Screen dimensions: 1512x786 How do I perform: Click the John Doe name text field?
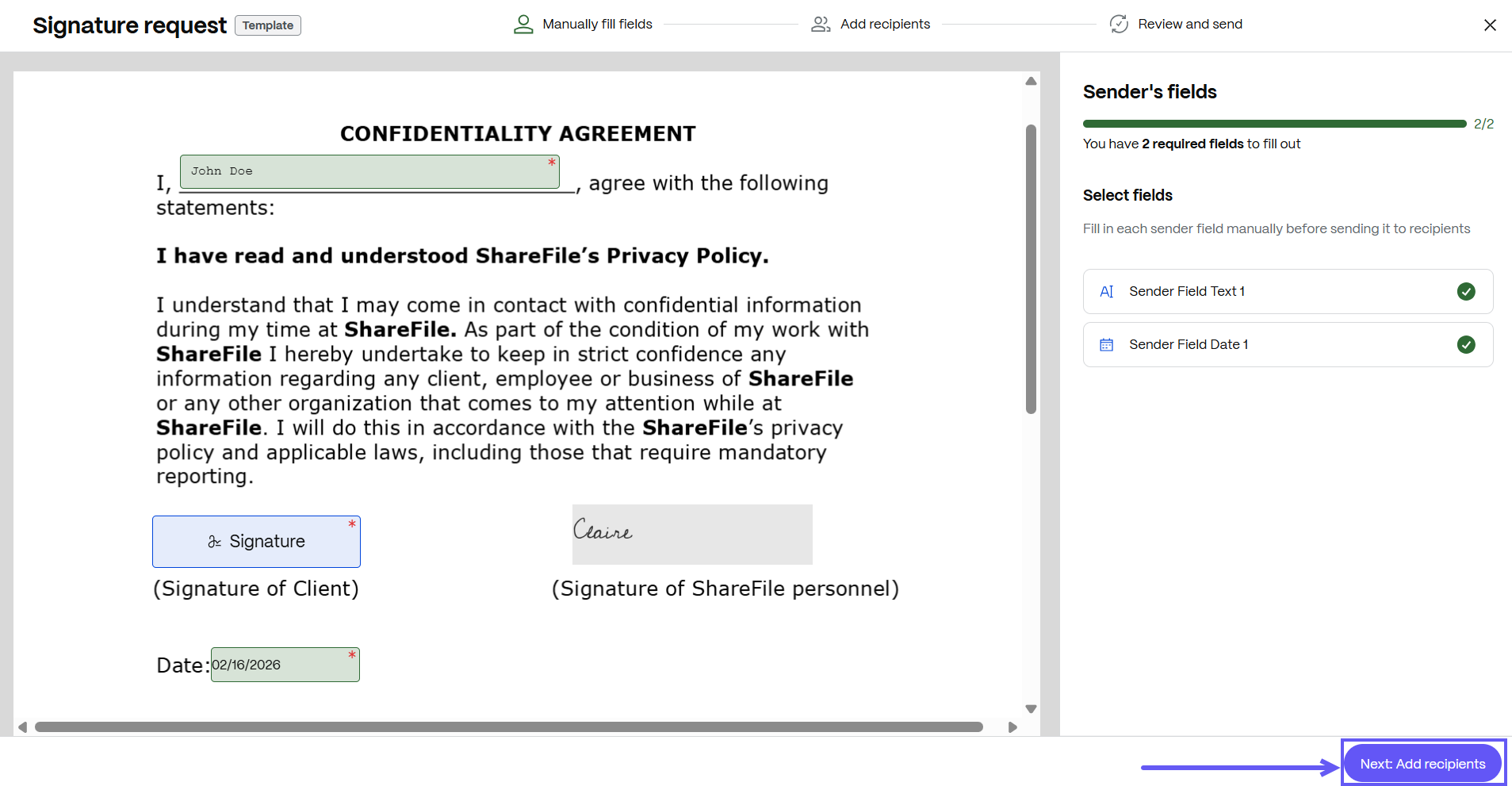369,172
